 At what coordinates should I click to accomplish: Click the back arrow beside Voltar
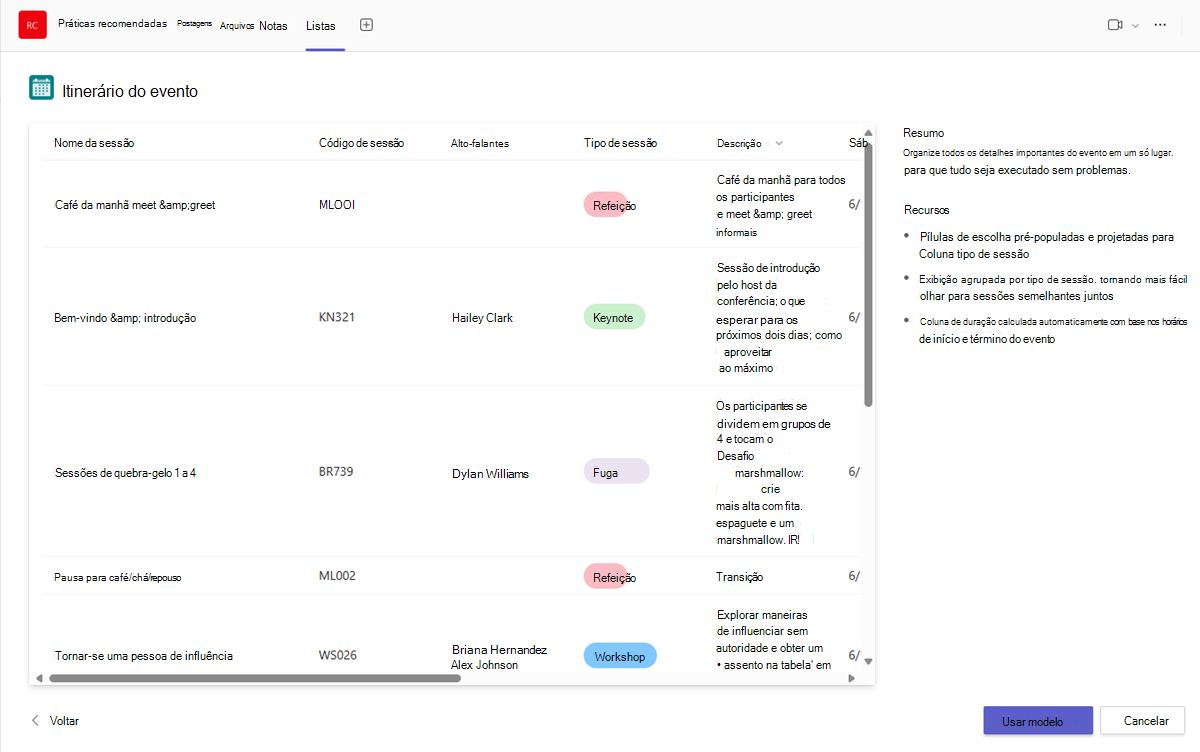tap(36, 720)
